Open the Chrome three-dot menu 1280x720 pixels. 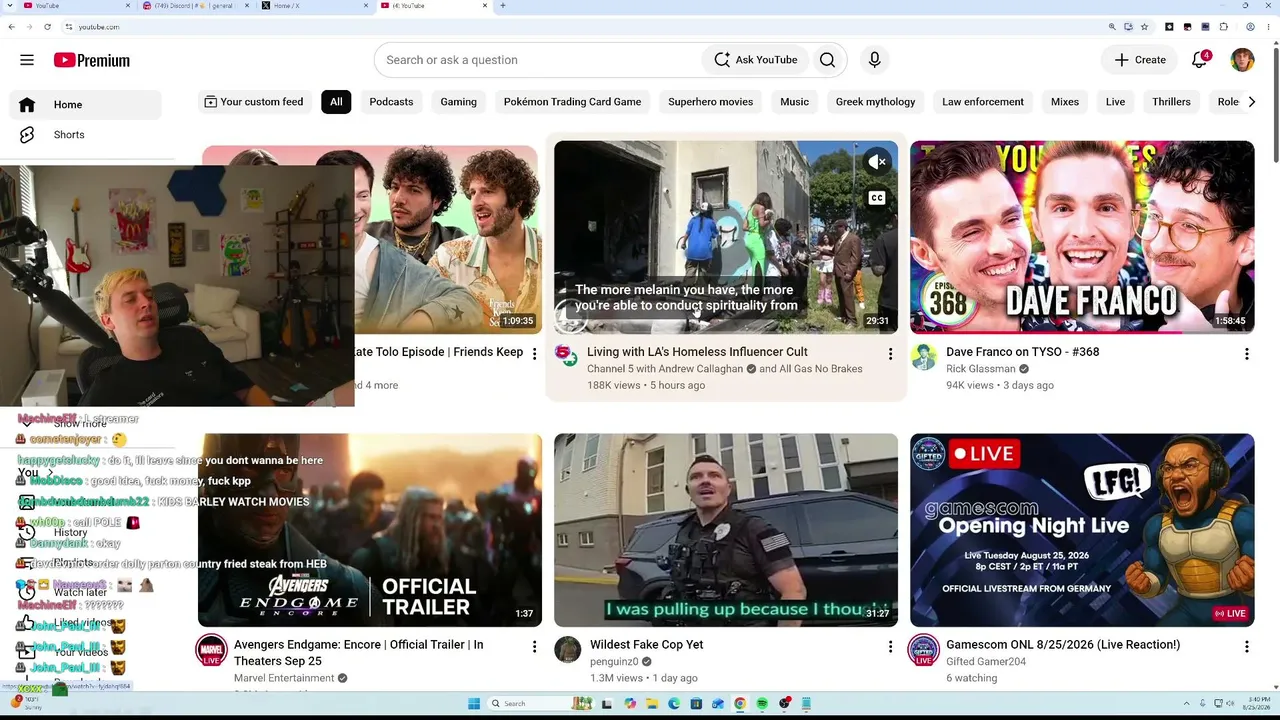pos(1268,27)
